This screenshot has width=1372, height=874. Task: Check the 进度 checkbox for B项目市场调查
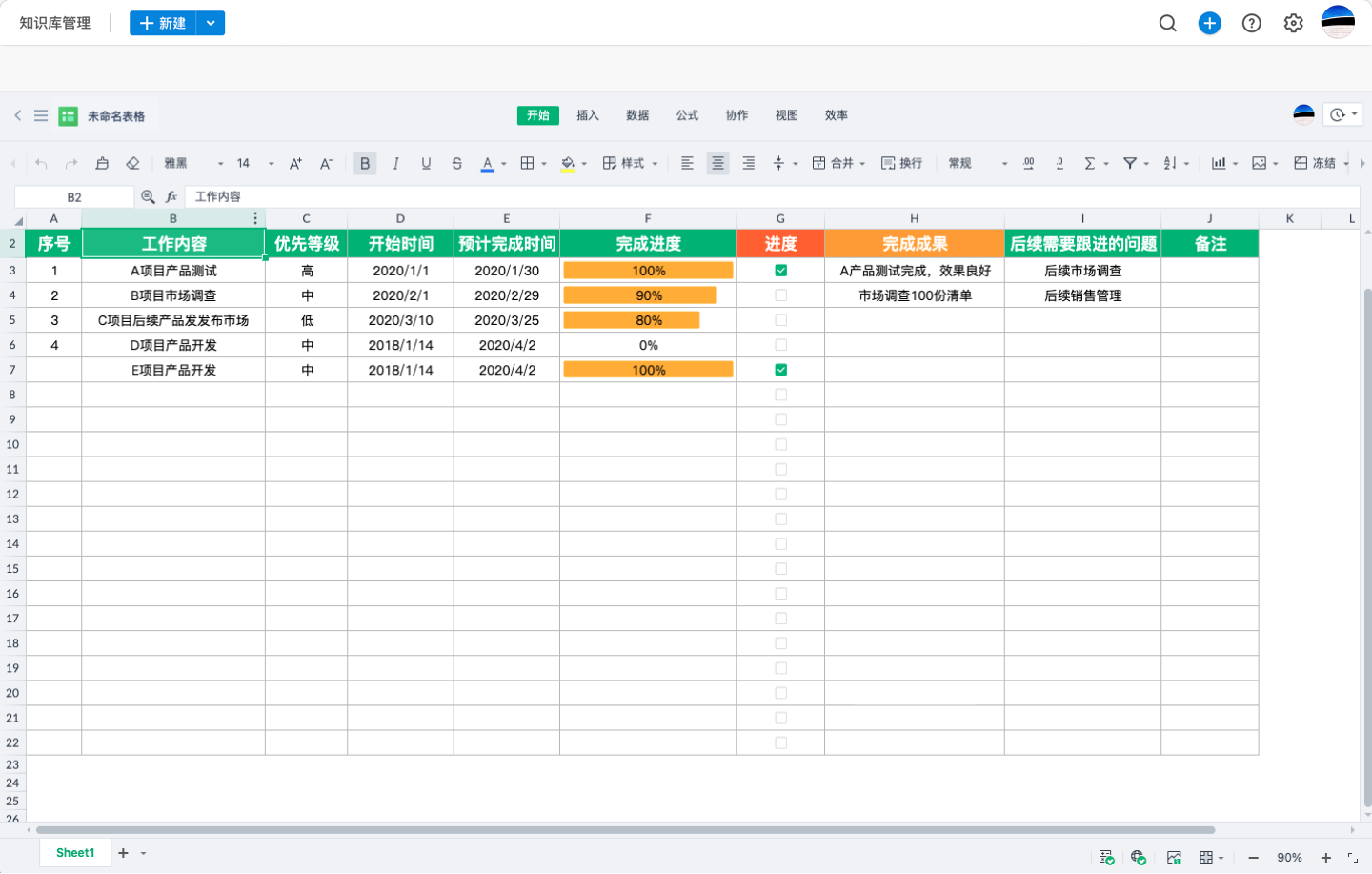point(780,295)
